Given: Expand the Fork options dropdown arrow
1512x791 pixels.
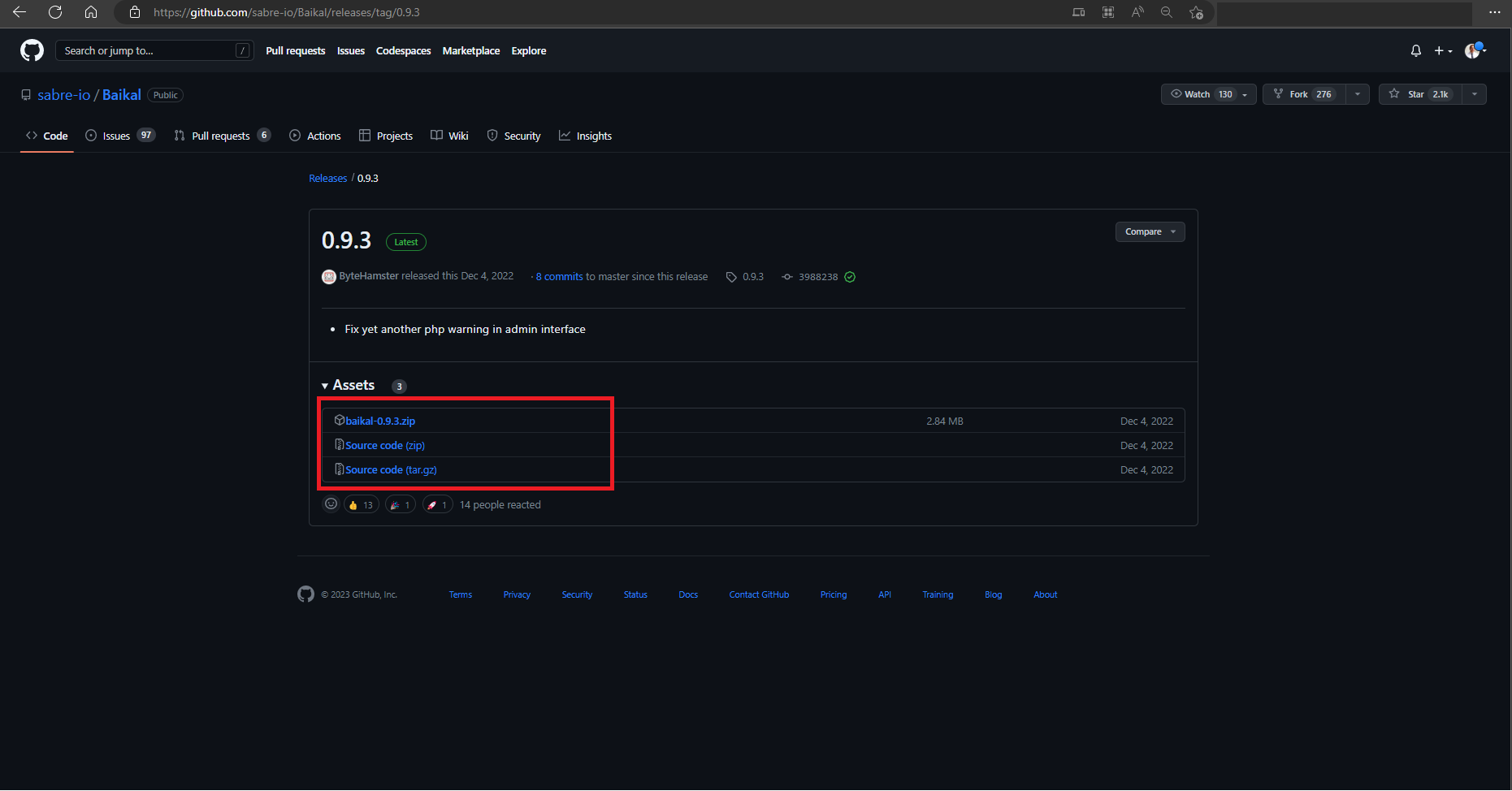Looking at the screenshot, I should click(x=1358, y=94).
